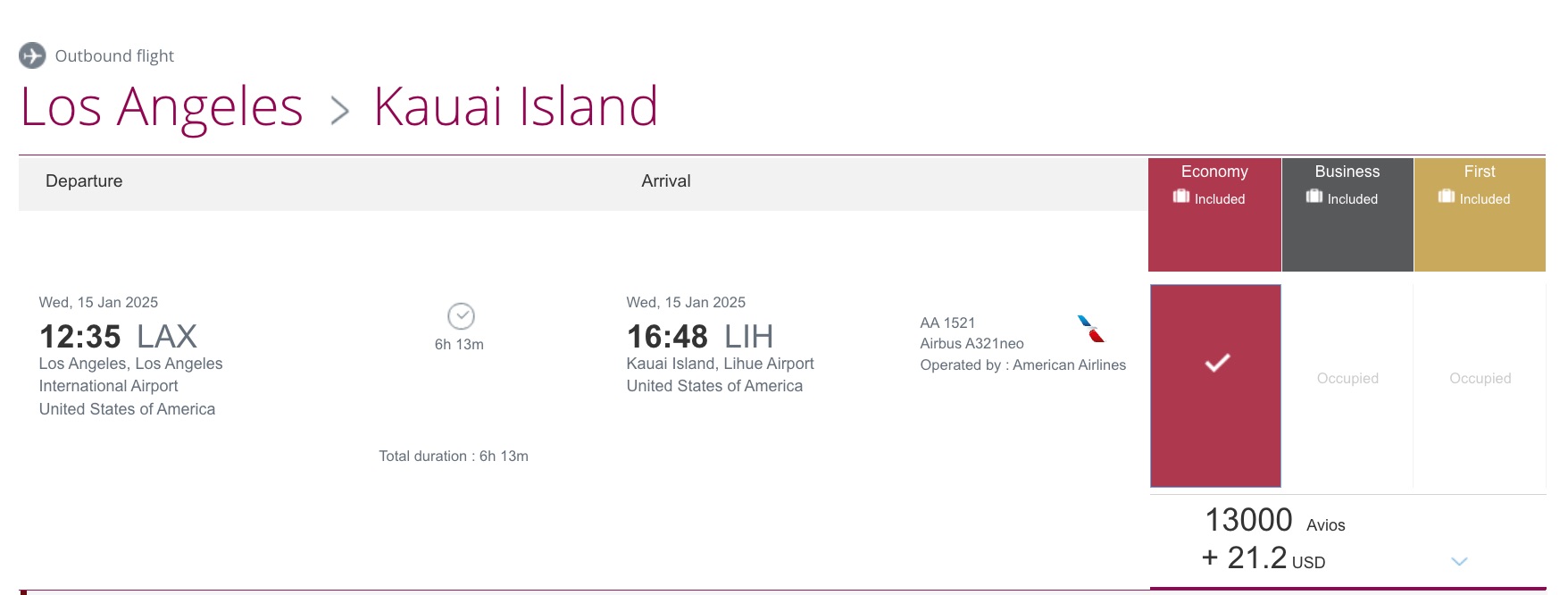Click the Lihue Airport arrival details
This screenshot has height=595, width=1568.
click(x=718, y=364)
